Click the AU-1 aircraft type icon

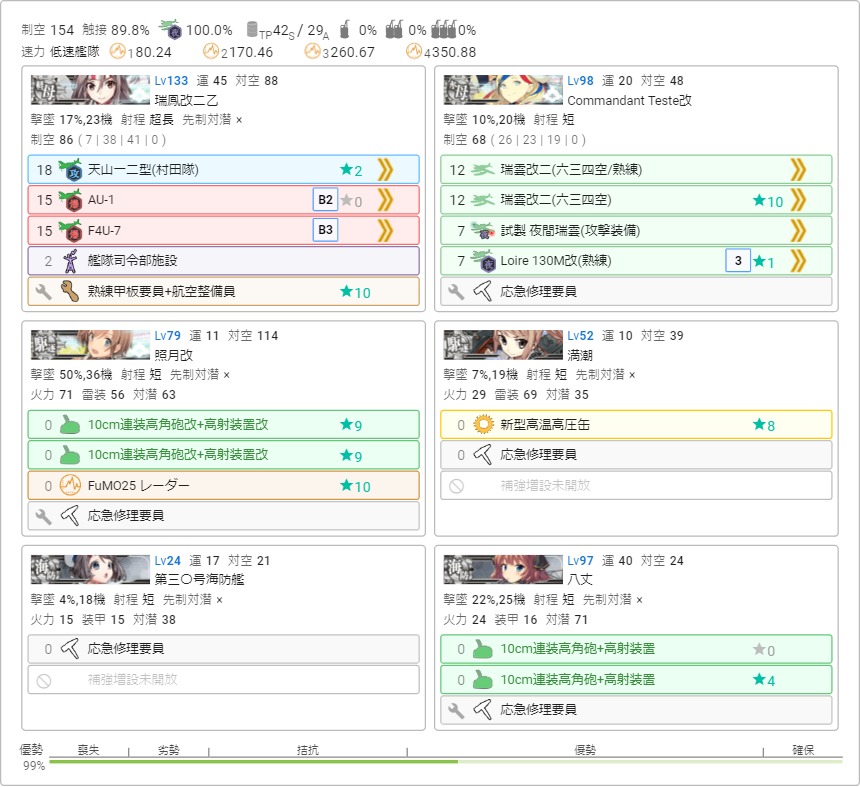point(70,200)
